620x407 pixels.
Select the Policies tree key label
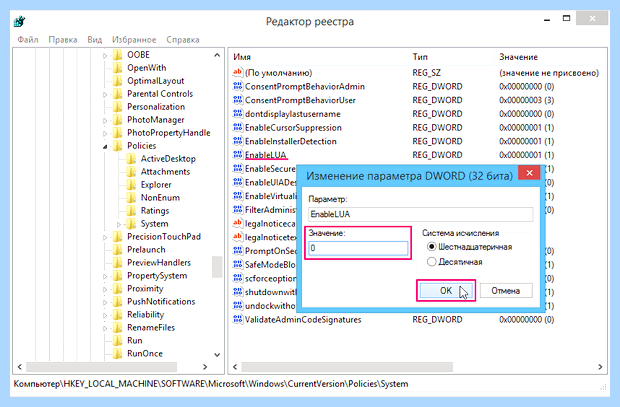tap(142, 146)
